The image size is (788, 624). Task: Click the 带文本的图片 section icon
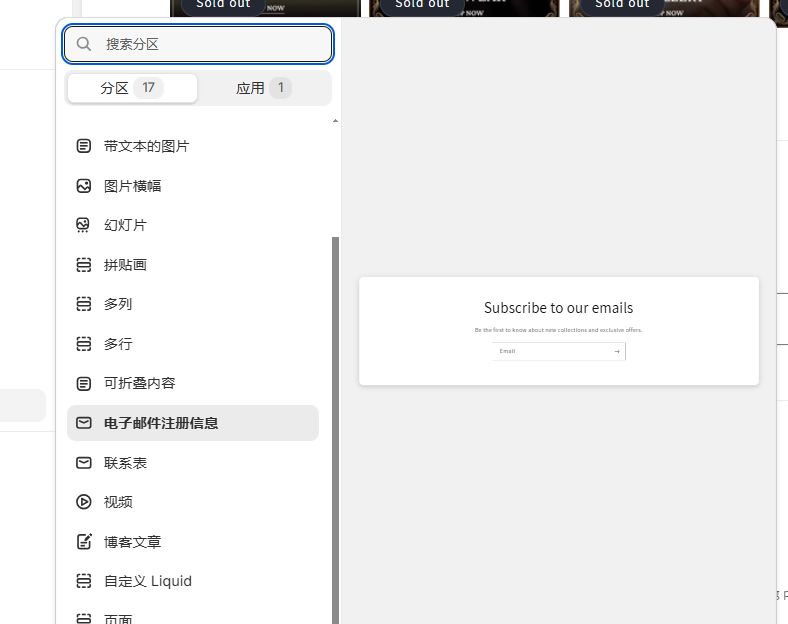pyautogui.click(x=83, y=146)
